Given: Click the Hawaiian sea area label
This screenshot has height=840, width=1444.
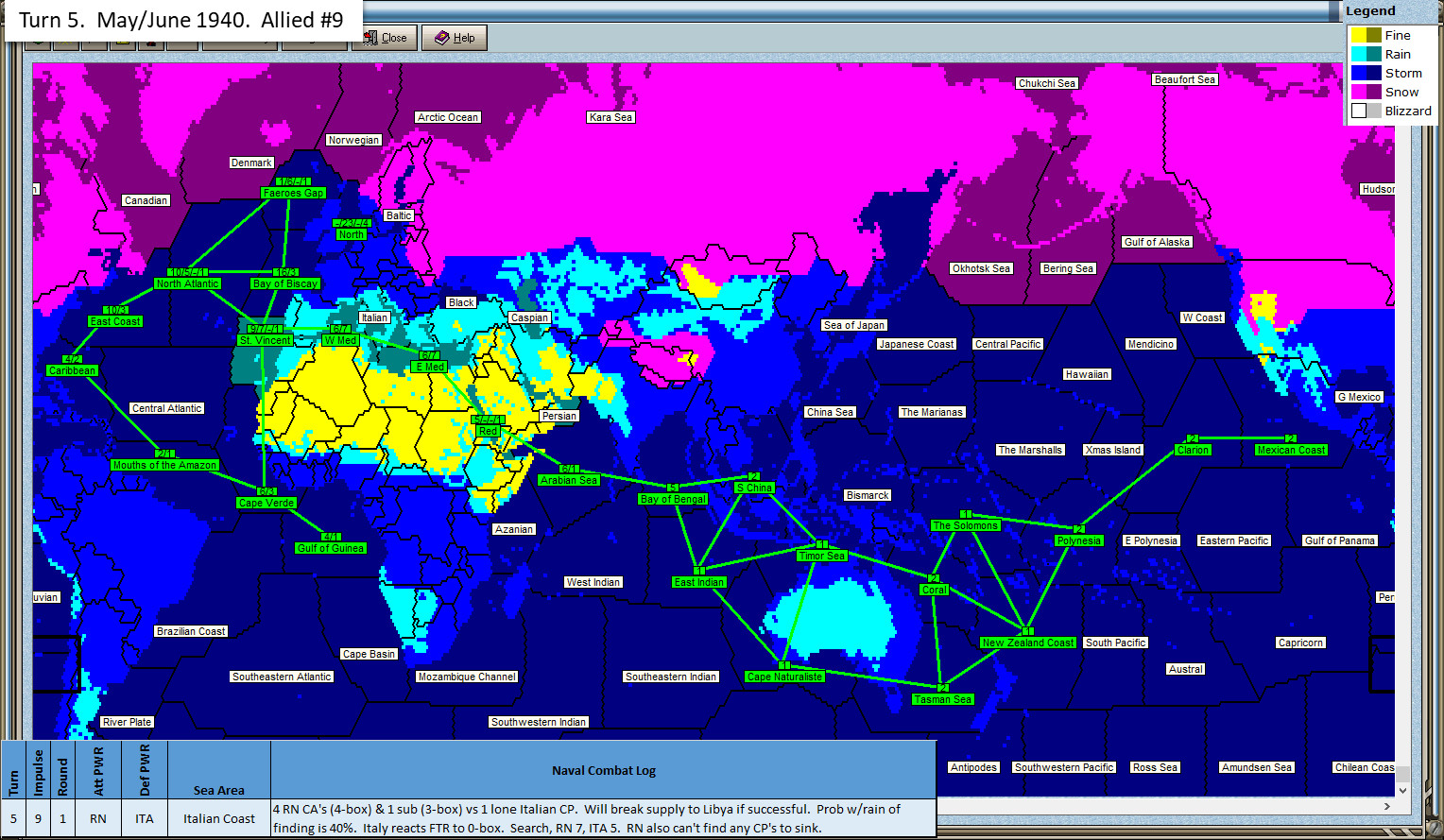Looking at the screenshot, I should click(x=1088, y=374).
